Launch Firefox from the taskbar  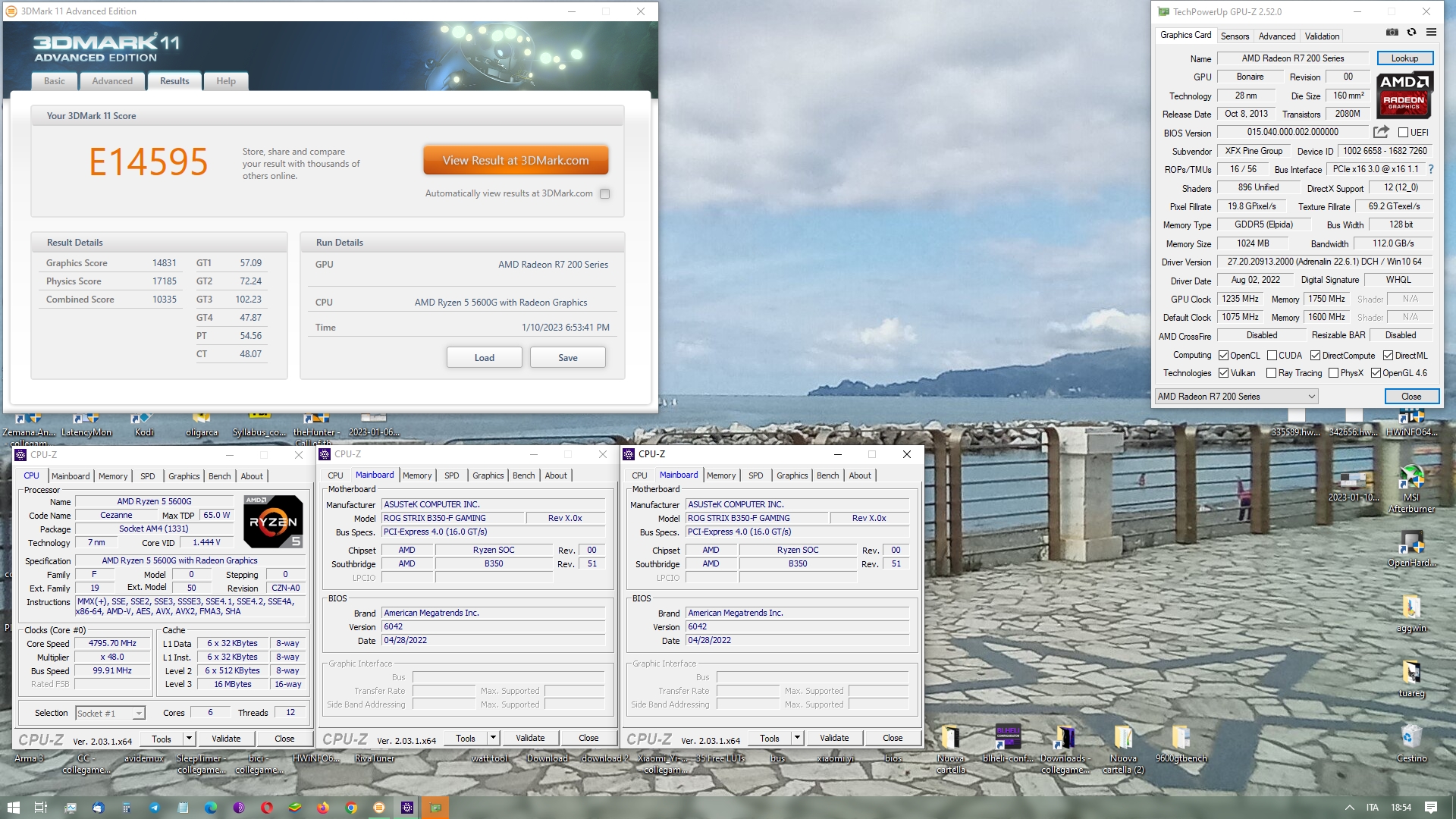(x=323, y=808)
